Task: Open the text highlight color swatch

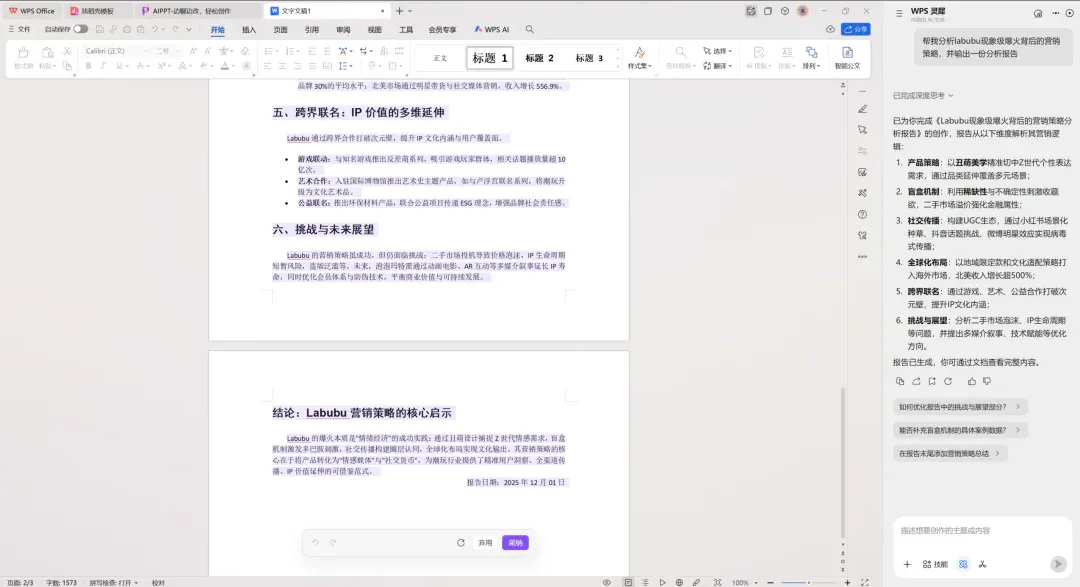Action: 204,66
